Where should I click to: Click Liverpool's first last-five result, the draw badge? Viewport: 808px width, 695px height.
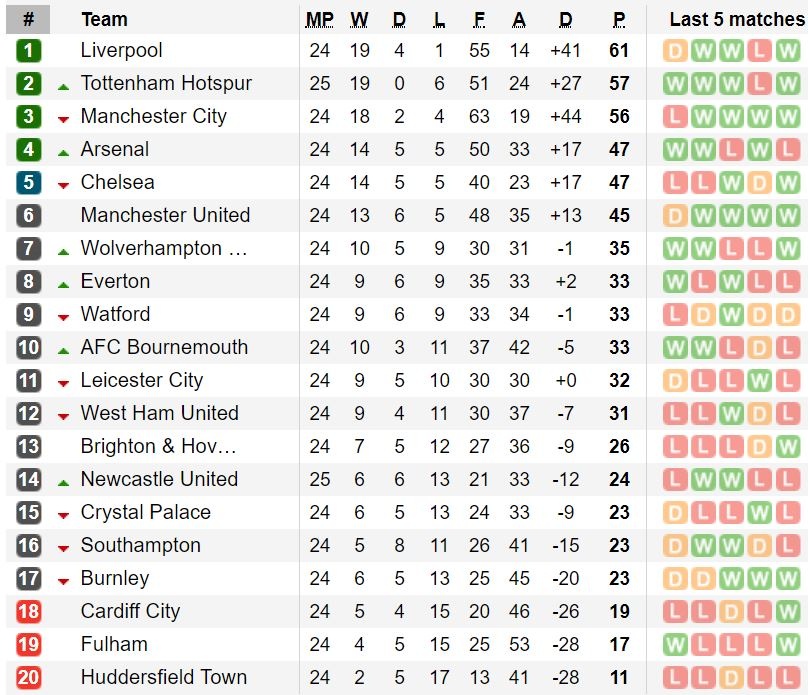pos(675,51)
